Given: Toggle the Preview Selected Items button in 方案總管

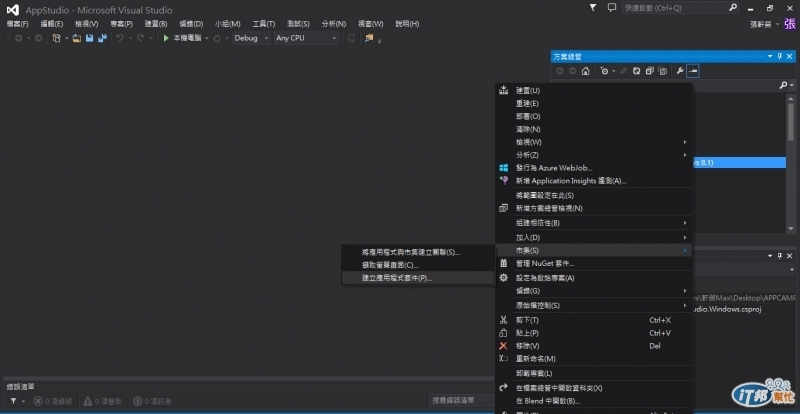Looking at the screenshot, I should (692, 71).
